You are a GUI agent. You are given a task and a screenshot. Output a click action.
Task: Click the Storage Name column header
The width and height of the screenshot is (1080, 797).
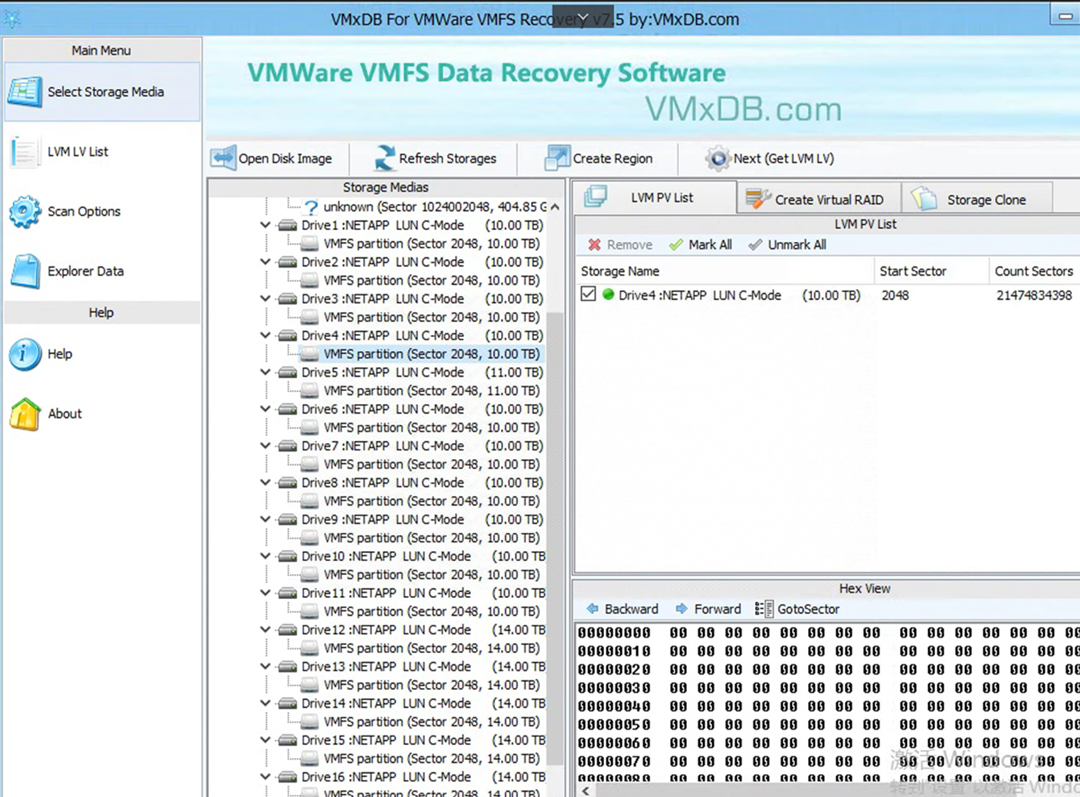pos(725,271)
